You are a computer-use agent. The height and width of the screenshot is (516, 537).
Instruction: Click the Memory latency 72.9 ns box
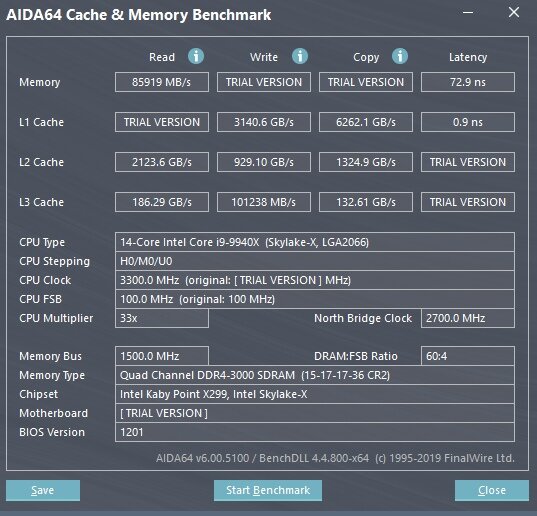pos(467,82)
